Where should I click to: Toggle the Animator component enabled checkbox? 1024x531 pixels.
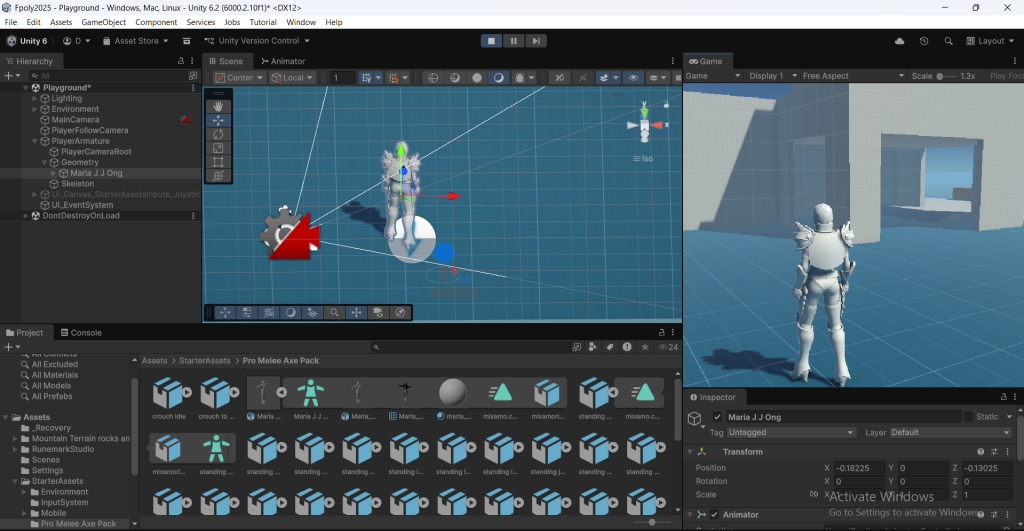tap(714, 515)
